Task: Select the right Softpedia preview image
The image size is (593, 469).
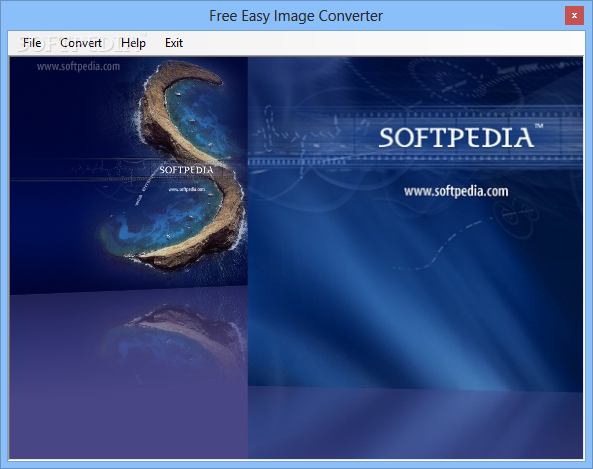Action: [x=415, y=258]
